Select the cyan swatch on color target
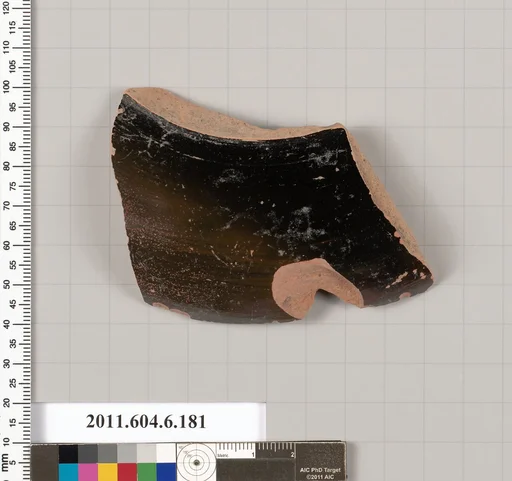 click(x=68, y=472)
